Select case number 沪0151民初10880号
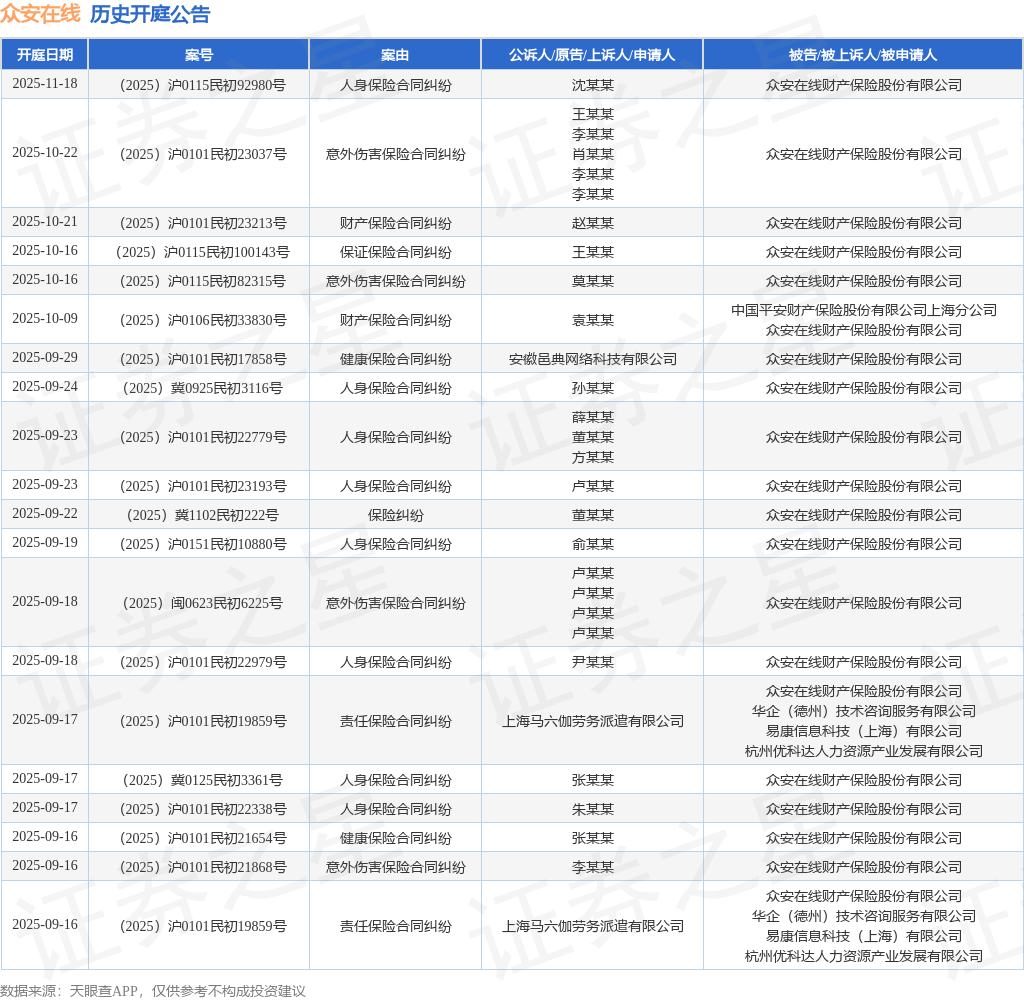Image resolution: width=1024 pixels, height=1000 pixels. pos(202,544)
